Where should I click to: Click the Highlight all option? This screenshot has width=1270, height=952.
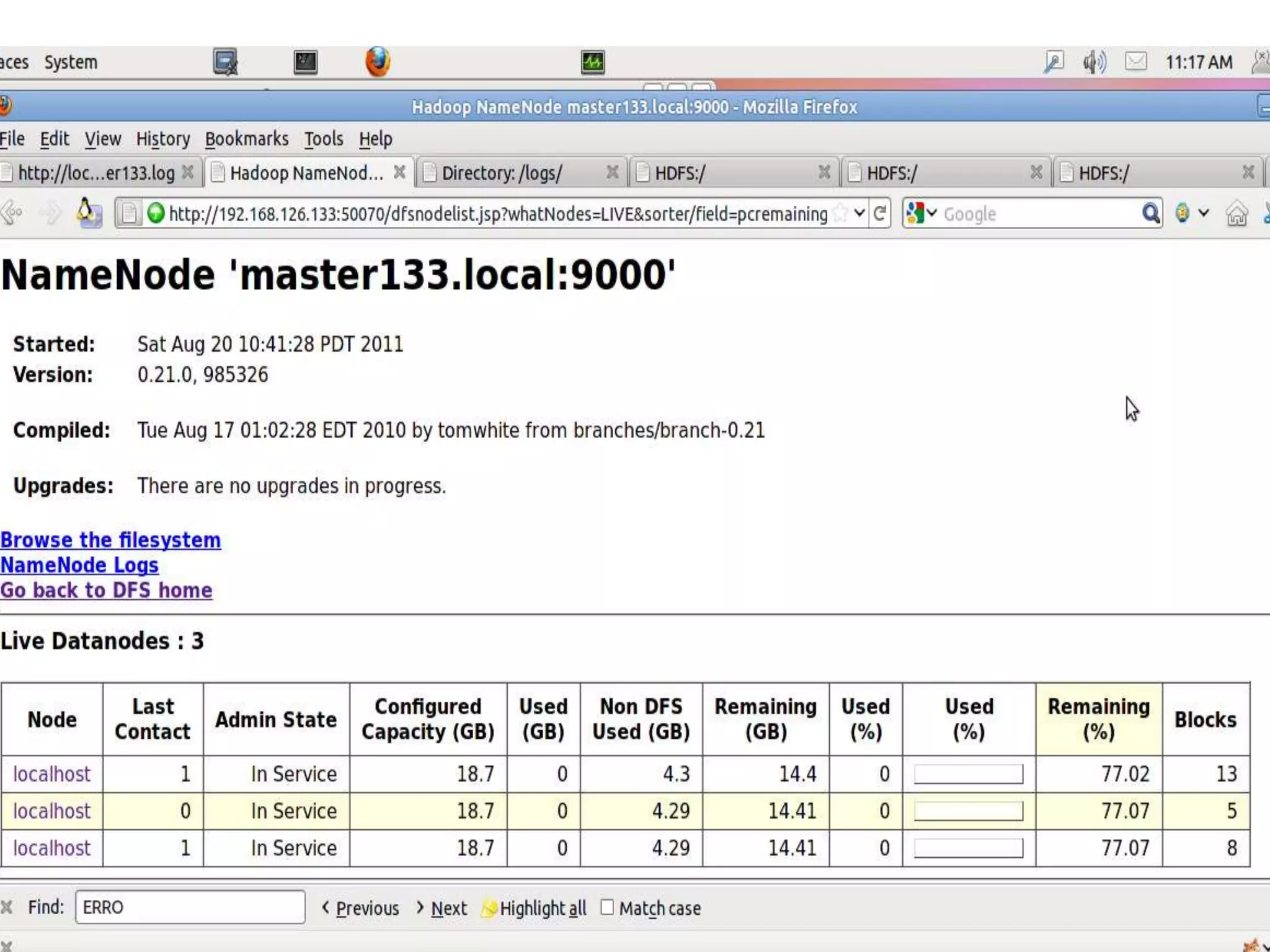point(535,908)
